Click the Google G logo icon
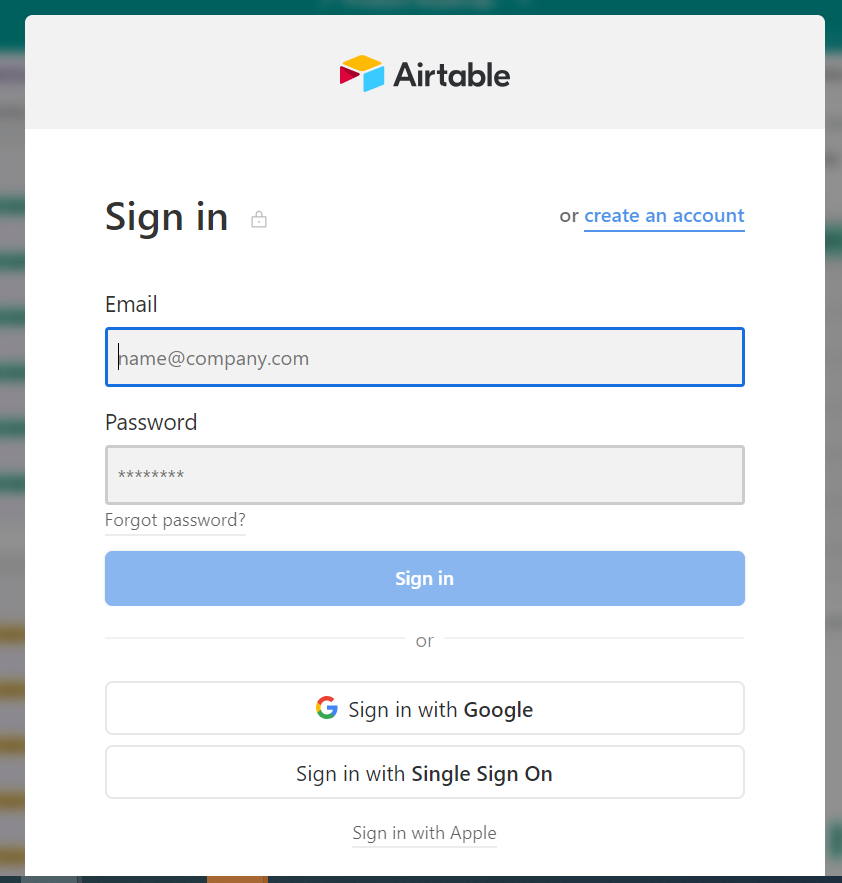 327,708
